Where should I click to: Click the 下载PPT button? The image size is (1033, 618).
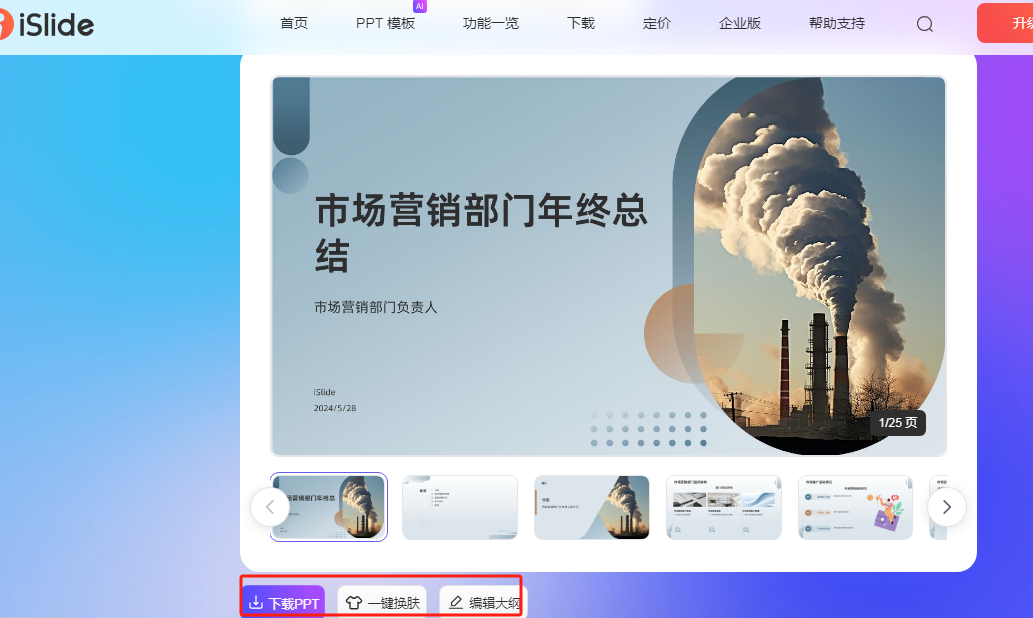click(x=283, y=601)
